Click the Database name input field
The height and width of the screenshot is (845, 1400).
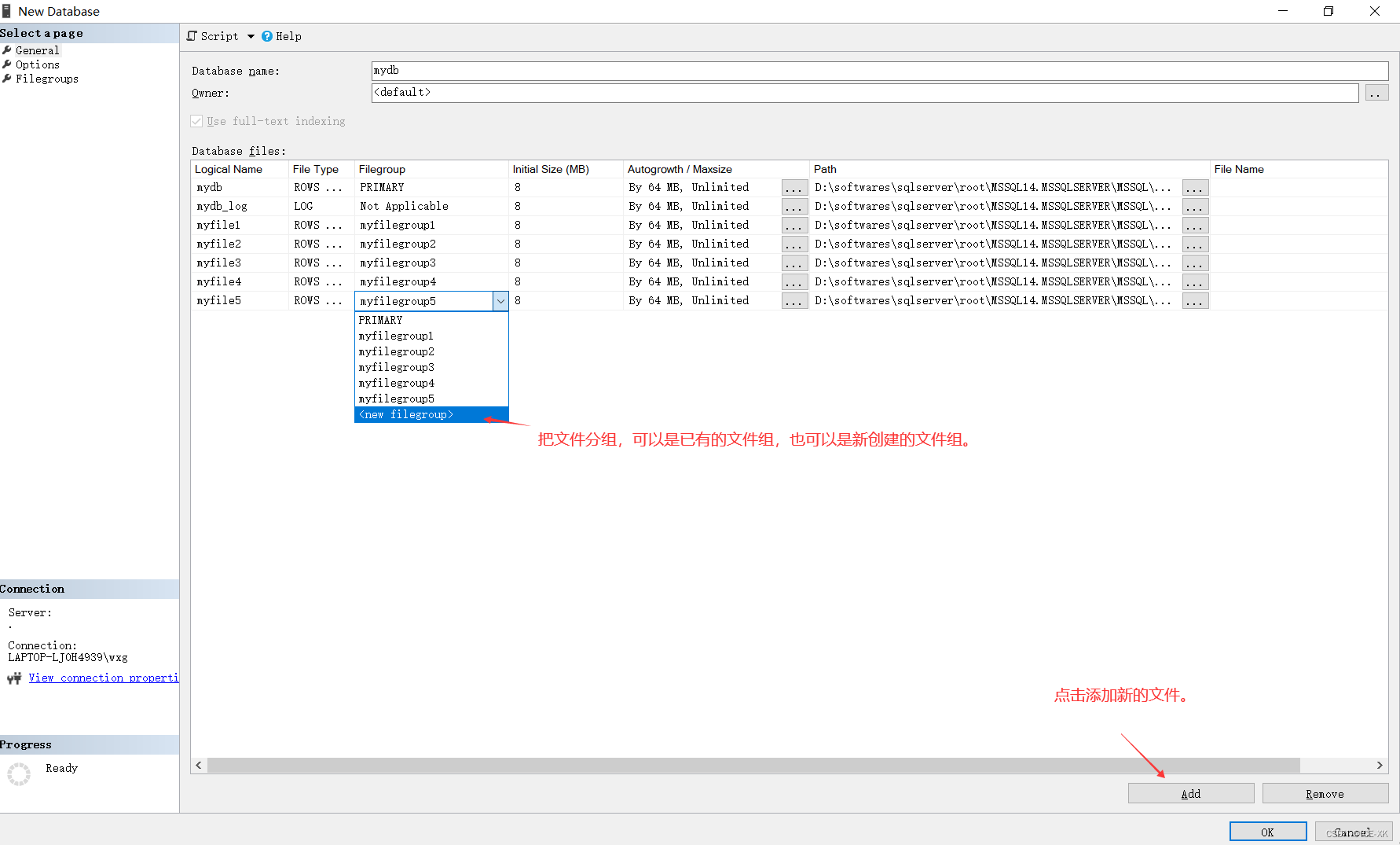(x=879, y=71)
